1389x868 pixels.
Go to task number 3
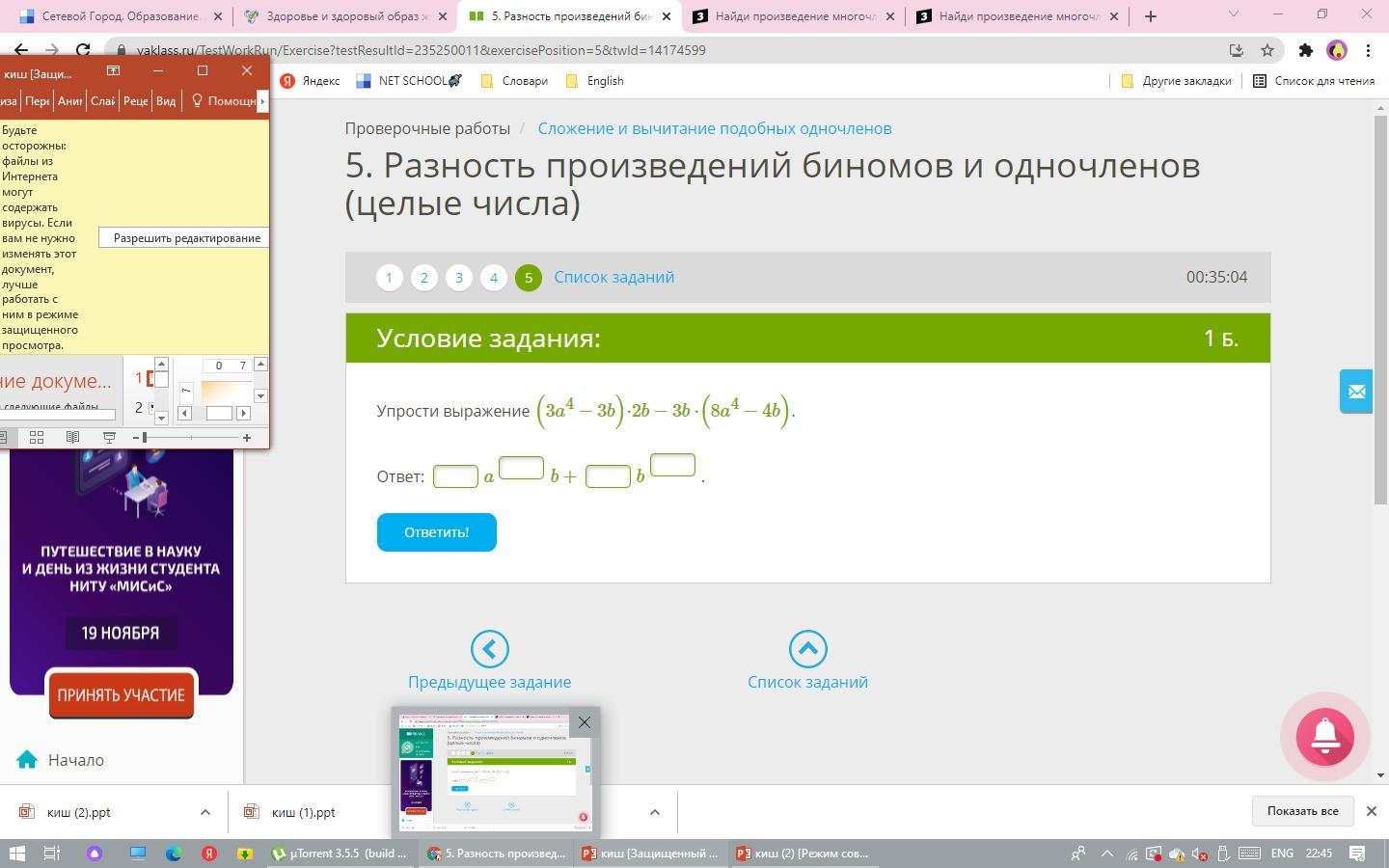click(459, 278)
